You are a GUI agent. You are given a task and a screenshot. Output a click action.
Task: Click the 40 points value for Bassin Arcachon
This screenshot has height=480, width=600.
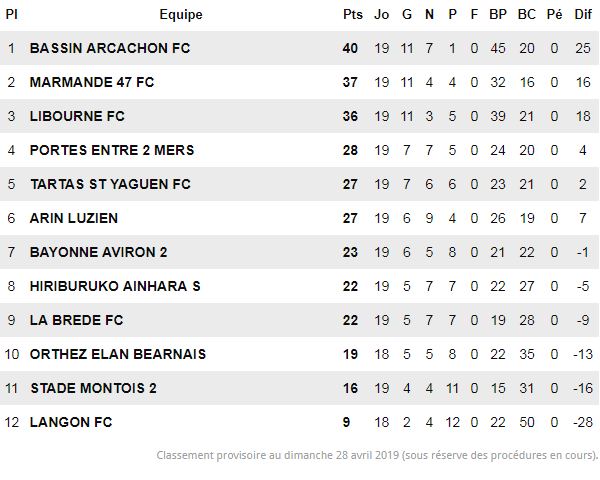point(350,48)
